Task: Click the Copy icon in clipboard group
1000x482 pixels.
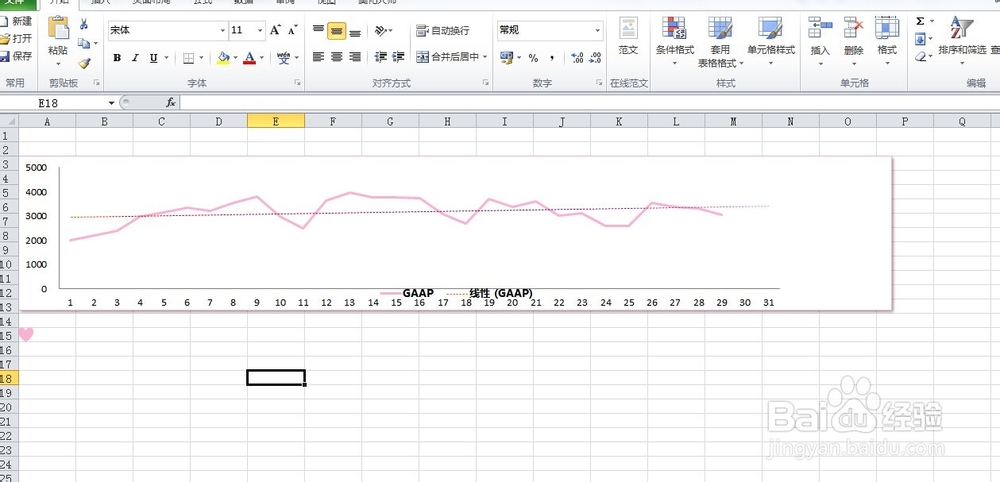Action: point(84,43)
